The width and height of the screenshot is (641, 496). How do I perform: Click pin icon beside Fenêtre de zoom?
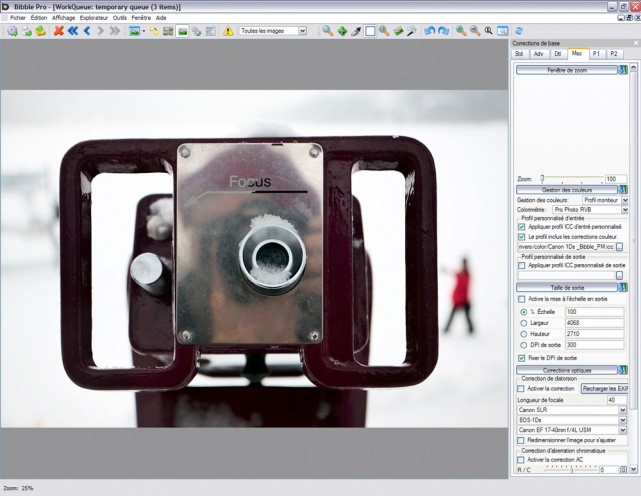coord(623,70)
